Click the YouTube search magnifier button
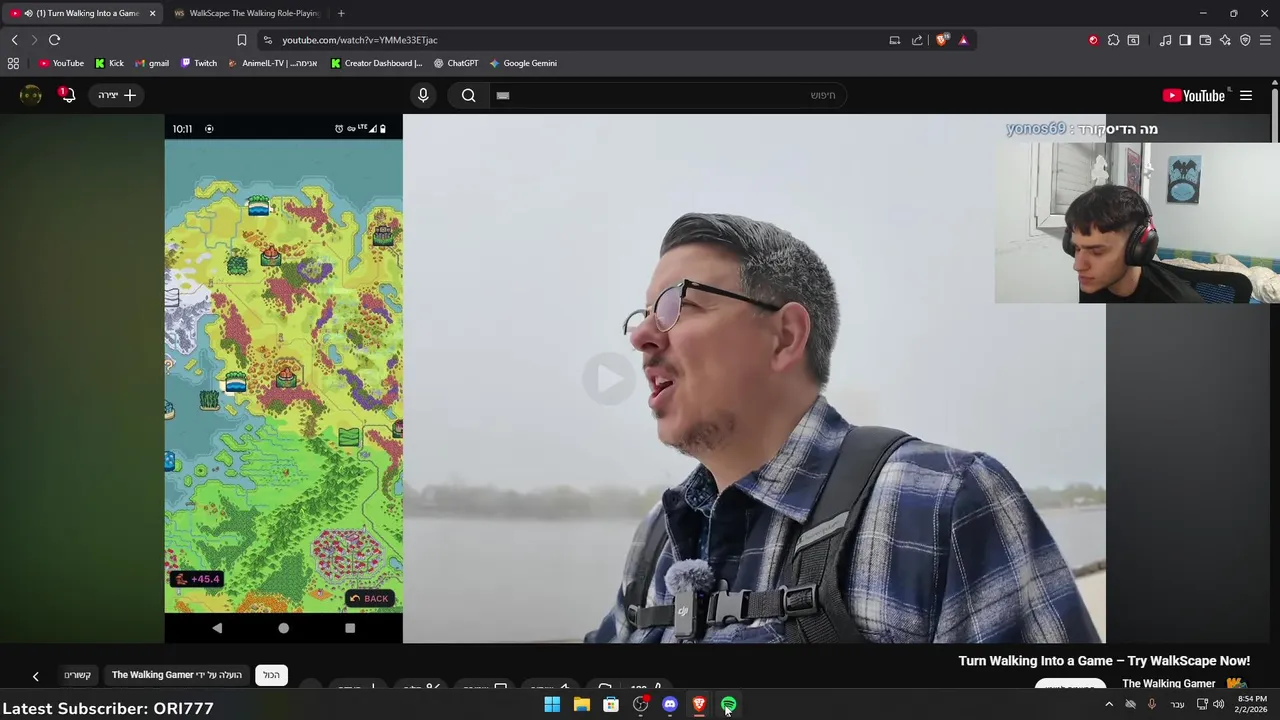The height and width of the screenshot is (720, 1280). (x=469, y=95)
